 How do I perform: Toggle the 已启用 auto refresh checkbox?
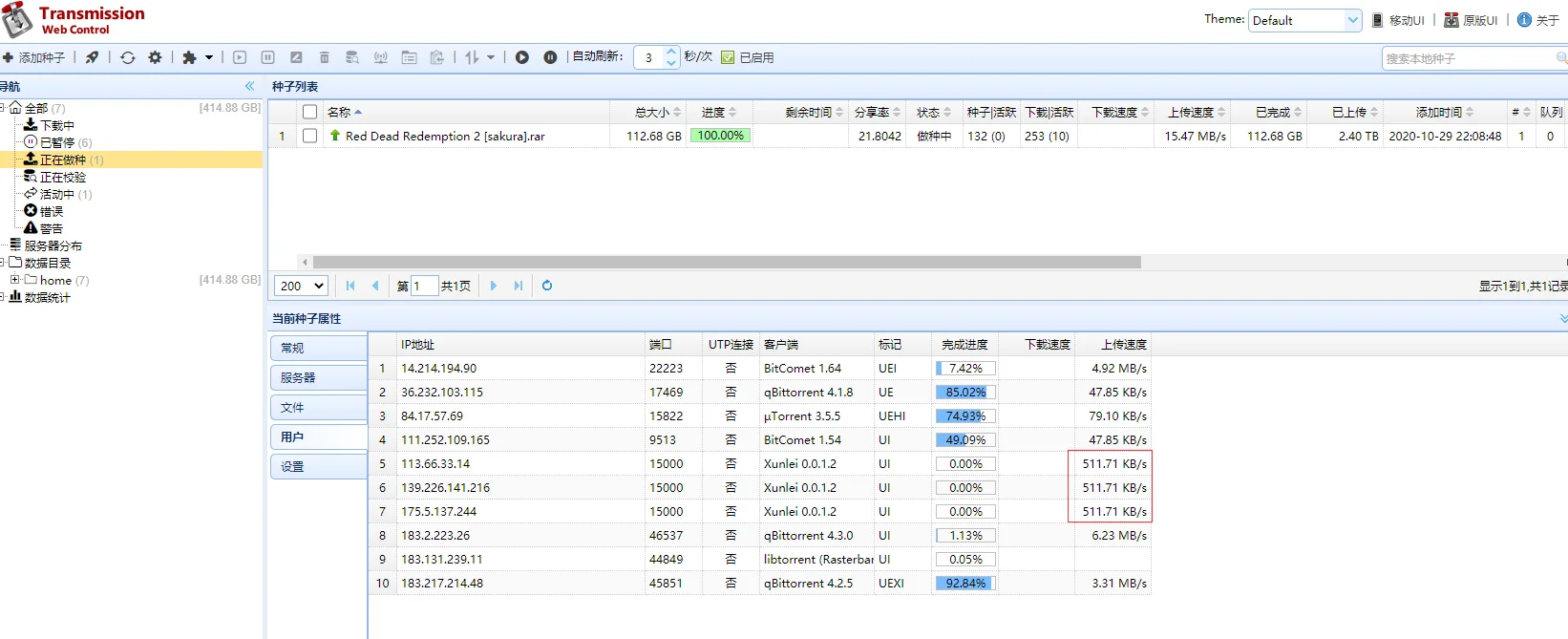tap(728, 57)
